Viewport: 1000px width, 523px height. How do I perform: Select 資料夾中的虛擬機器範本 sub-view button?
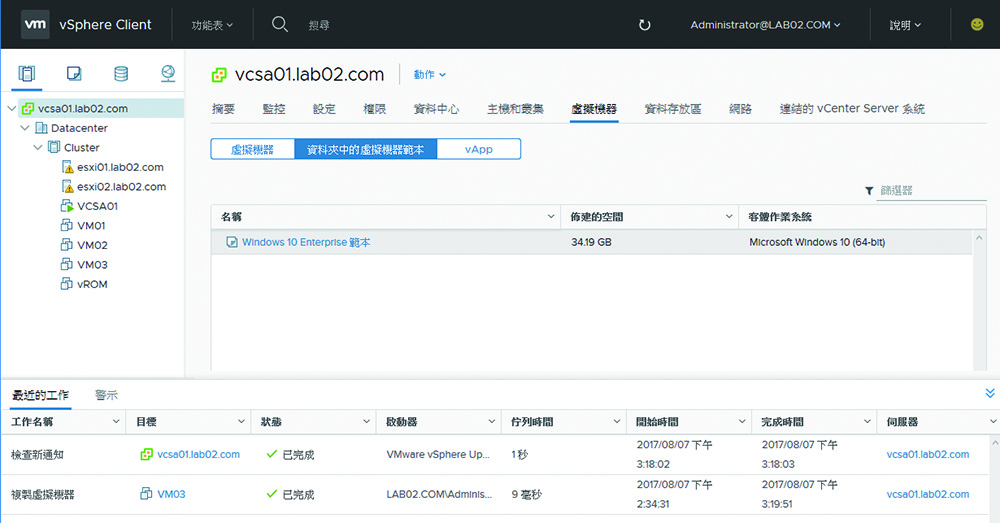pyautogui.click(x=365, y=149)
